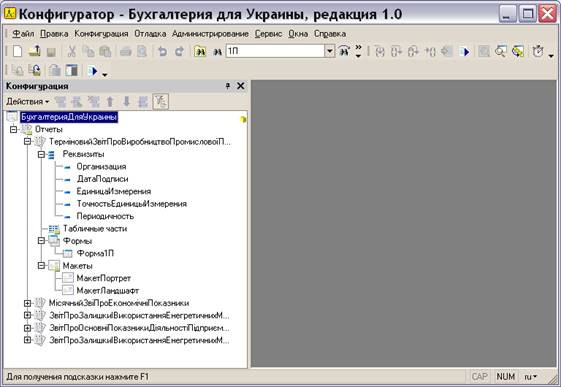Open the search field dropdown arrow
Viewport: 561px width, 387px height.
coord(330,51)
